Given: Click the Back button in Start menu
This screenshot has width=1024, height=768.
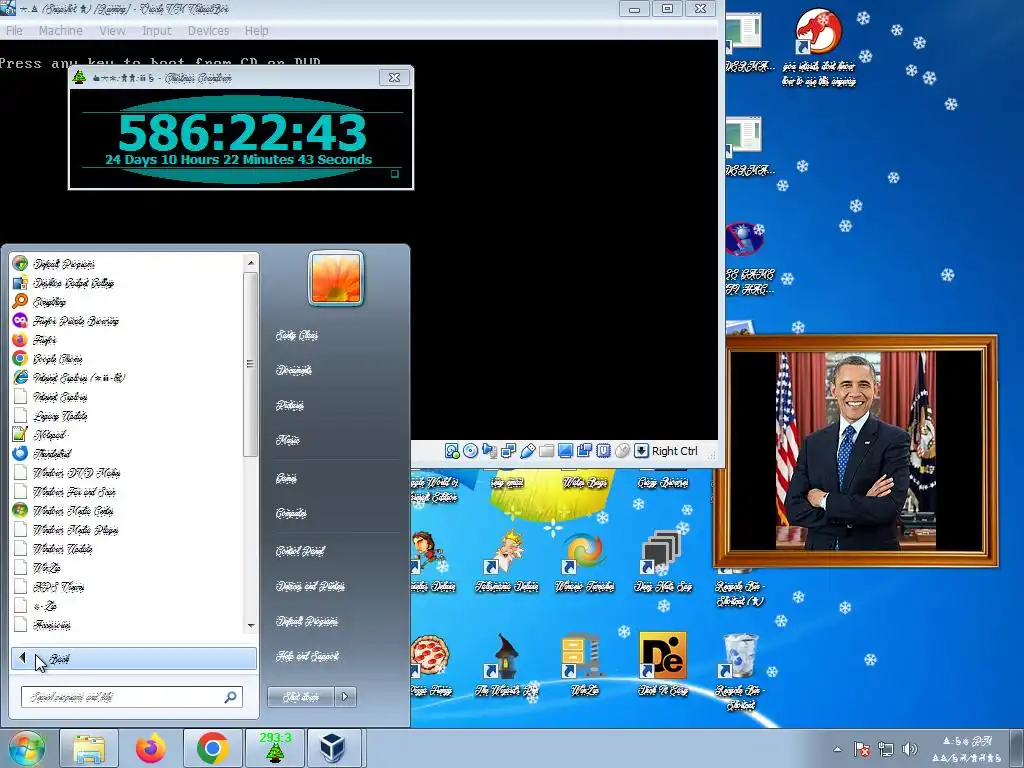Looking at the screenshot, I should point(133,658).
